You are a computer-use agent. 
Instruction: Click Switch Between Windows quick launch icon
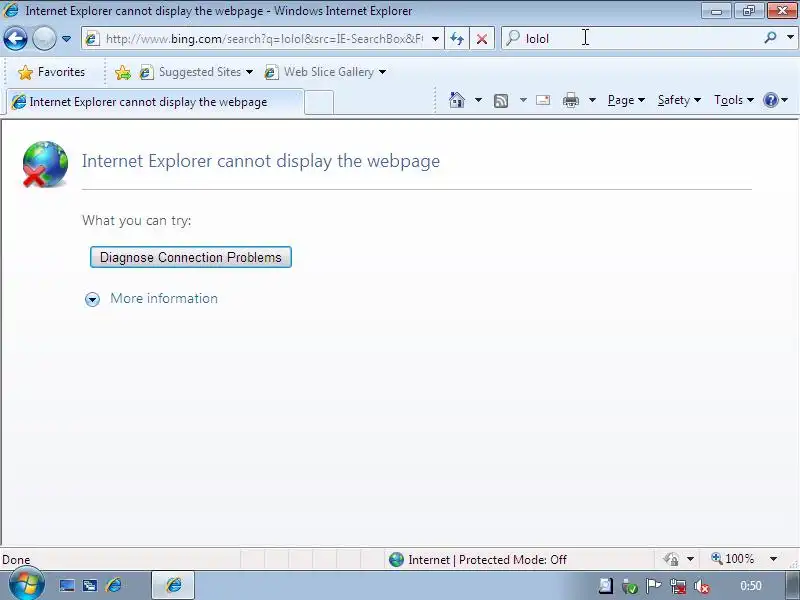pyautogui.click(x=90, y=585)
